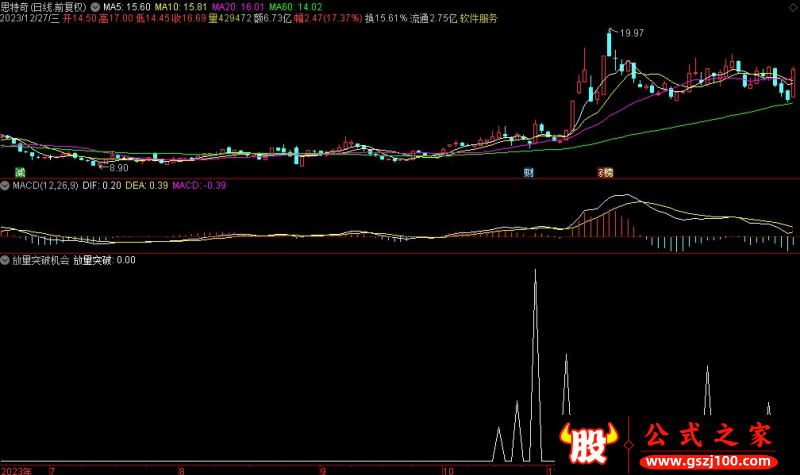Expand the 放量突破机会 indicator dropdown arrow
800x475 pixels.
(5, 260)
